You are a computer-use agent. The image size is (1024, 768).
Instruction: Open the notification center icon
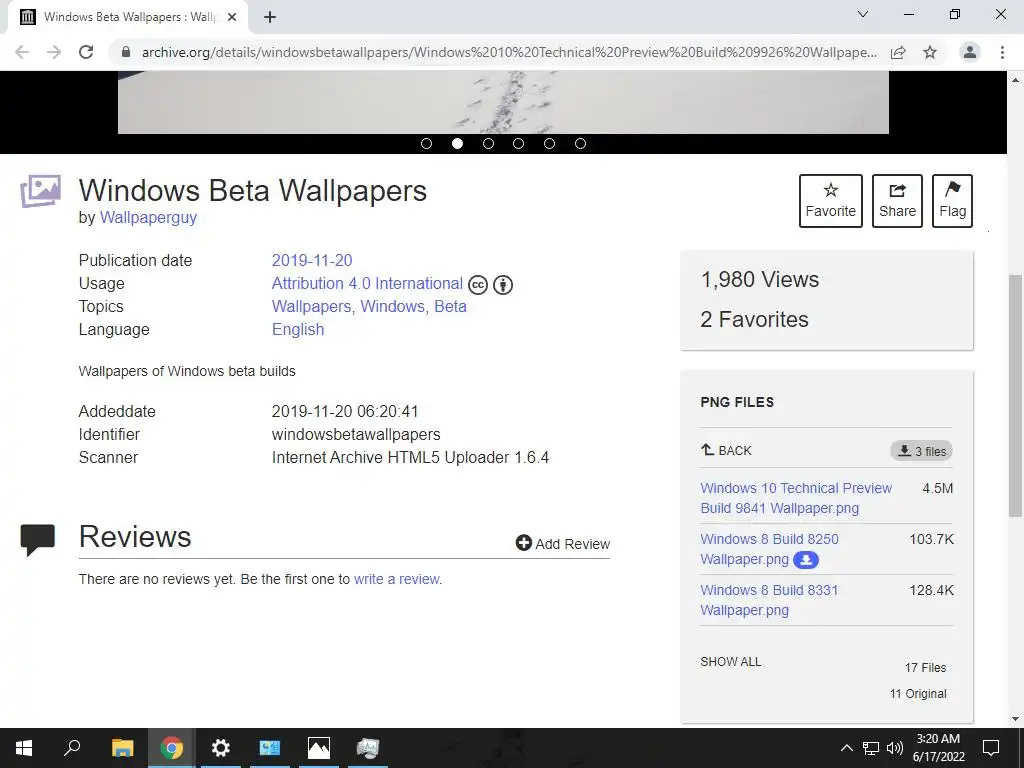991,748
